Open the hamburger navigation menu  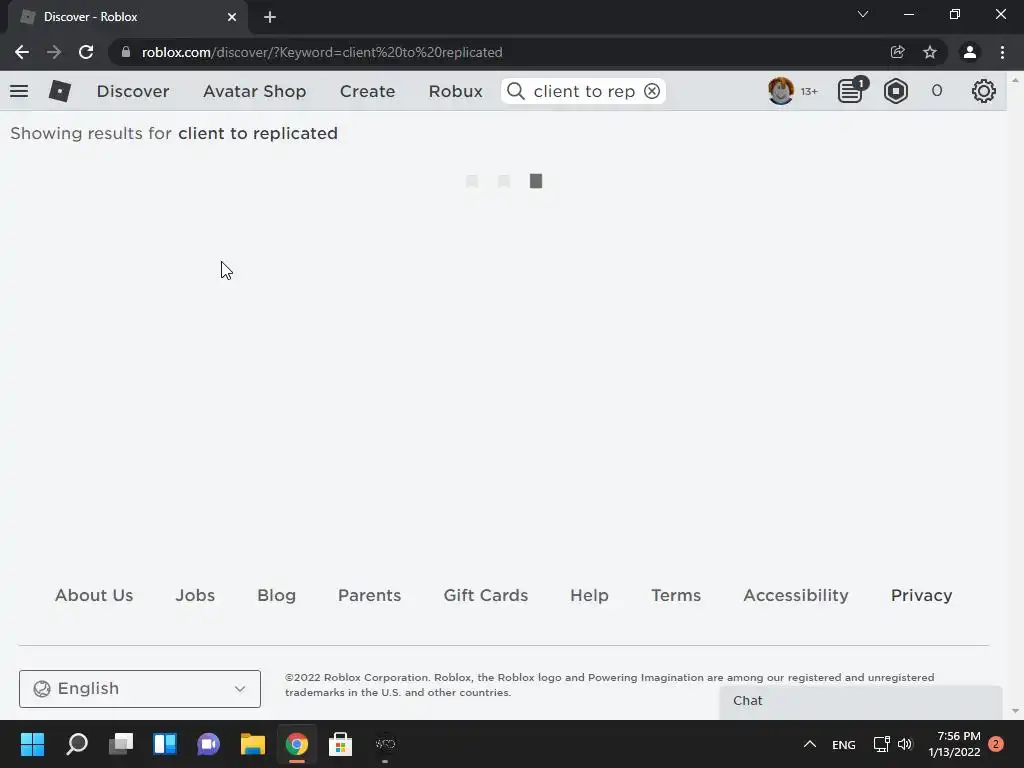[19, 91]
